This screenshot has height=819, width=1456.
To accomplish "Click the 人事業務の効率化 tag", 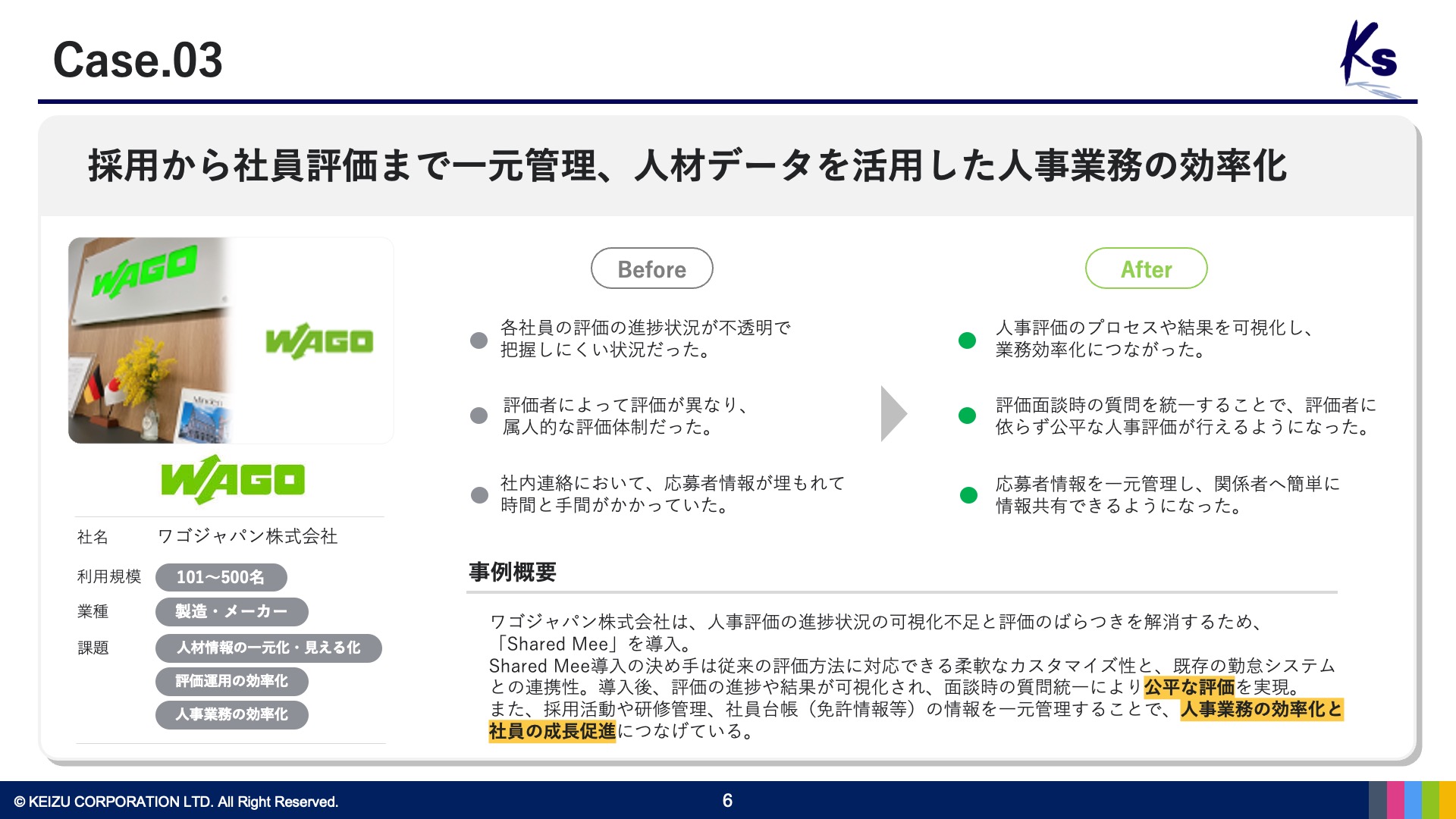I will tap(231, 714).
